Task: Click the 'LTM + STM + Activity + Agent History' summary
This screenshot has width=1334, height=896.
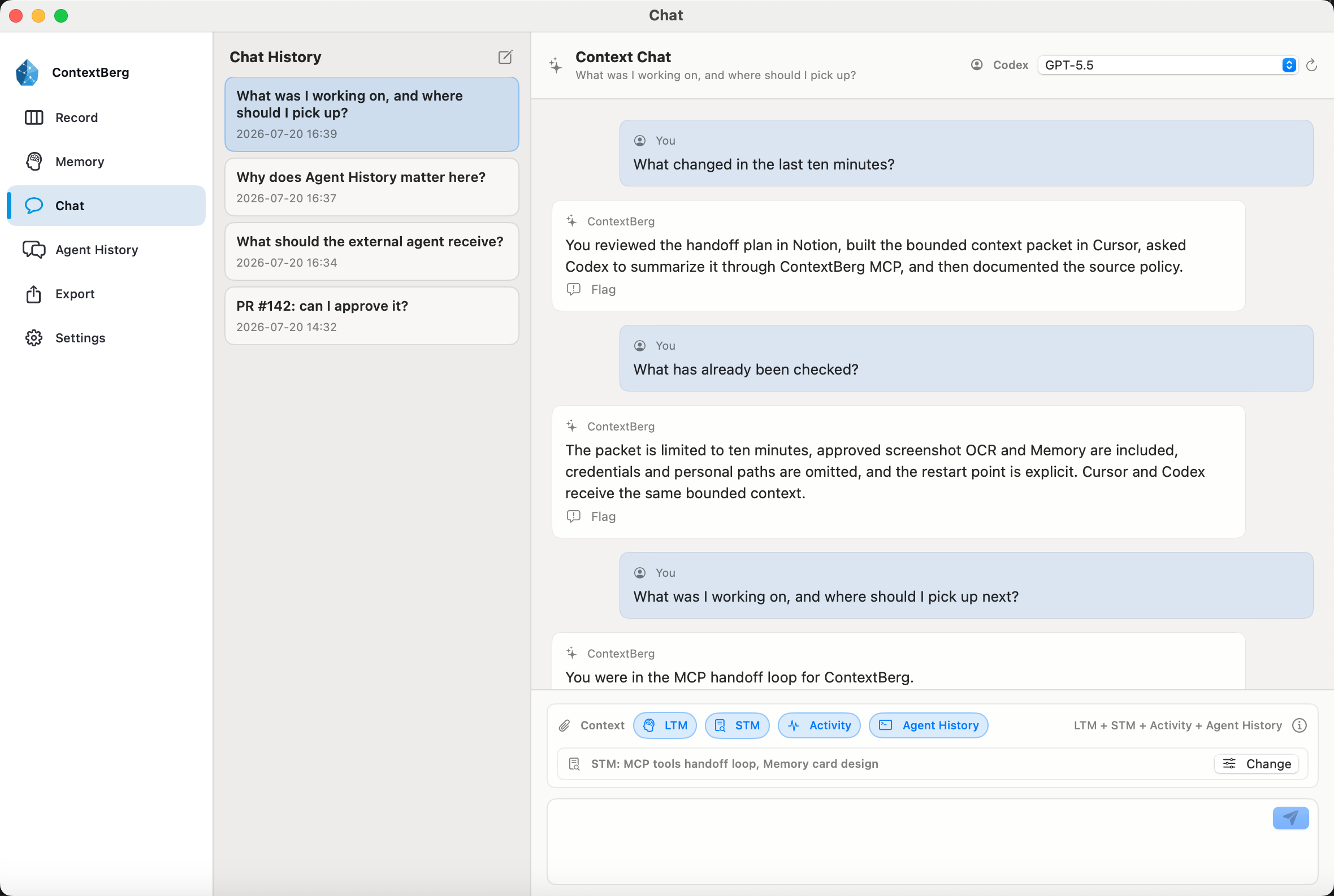Action: coord(1177,725)
